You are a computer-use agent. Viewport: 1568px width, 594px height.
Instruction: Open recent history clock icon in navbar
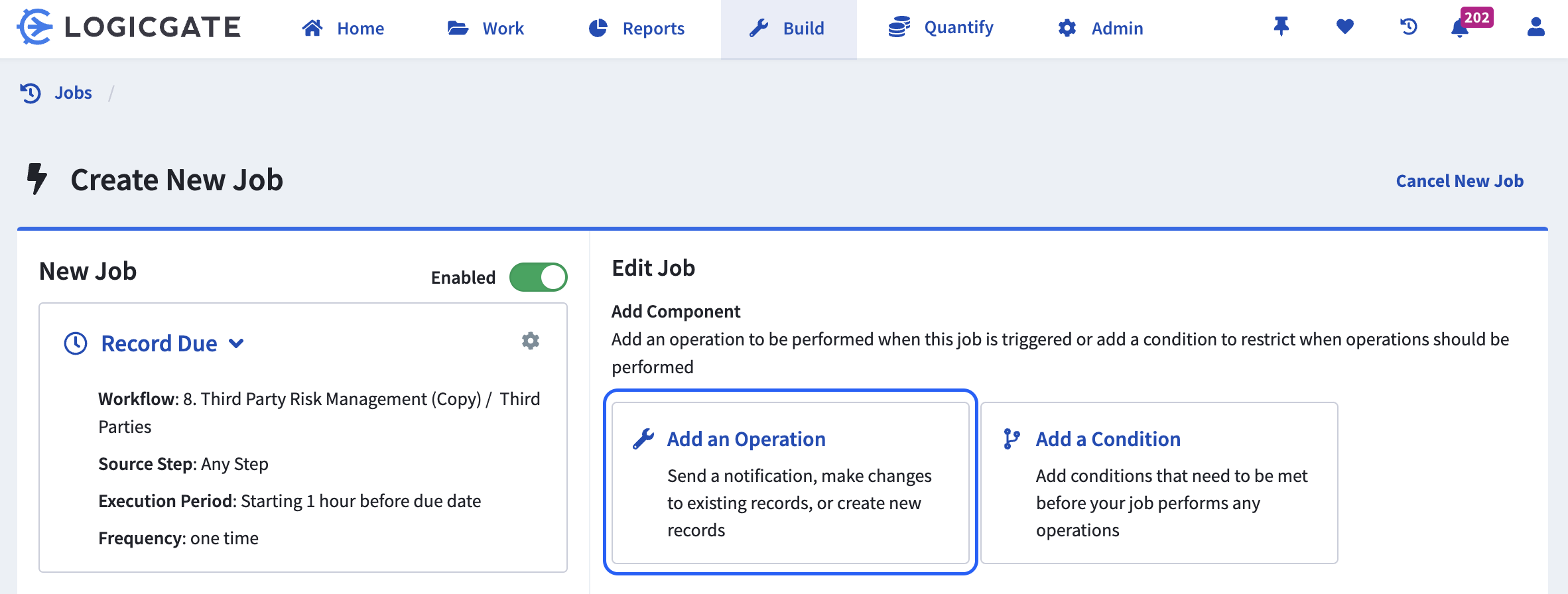[1408, 27]
